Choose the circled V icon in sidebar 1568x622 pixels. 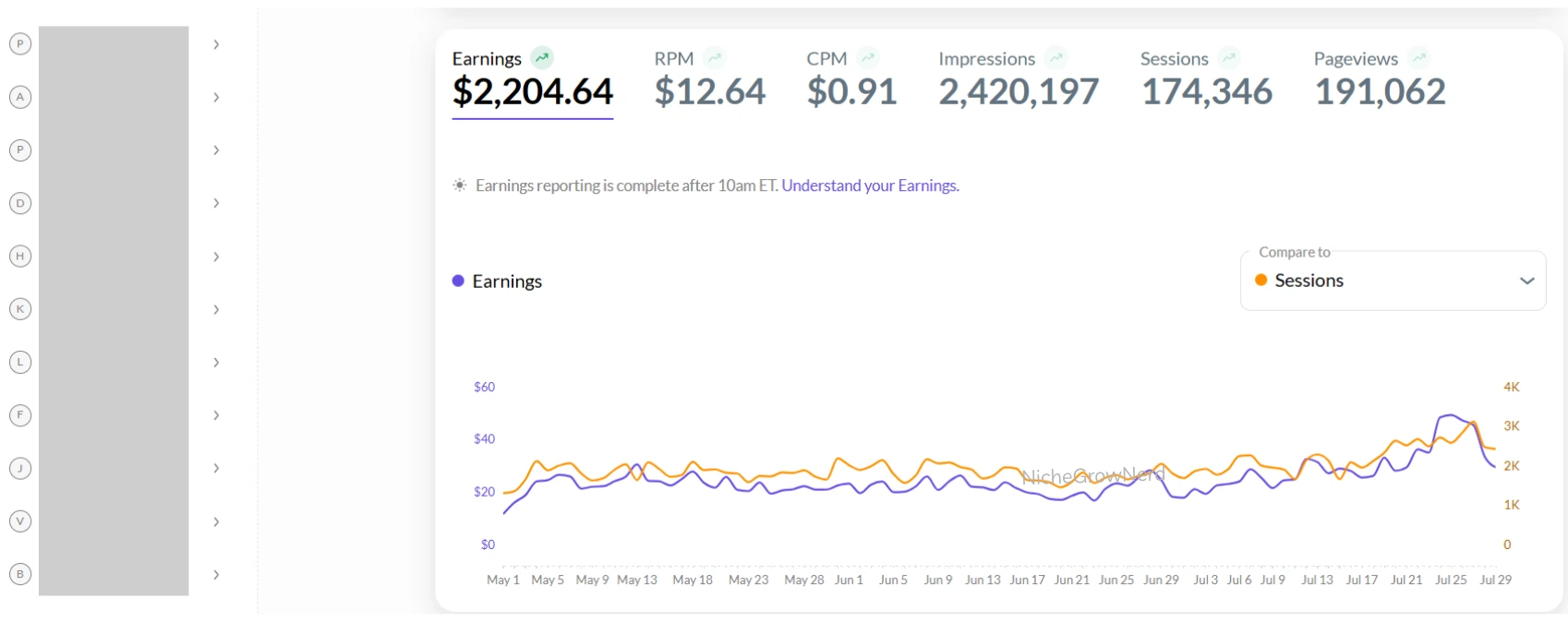[x=20, y=521]
